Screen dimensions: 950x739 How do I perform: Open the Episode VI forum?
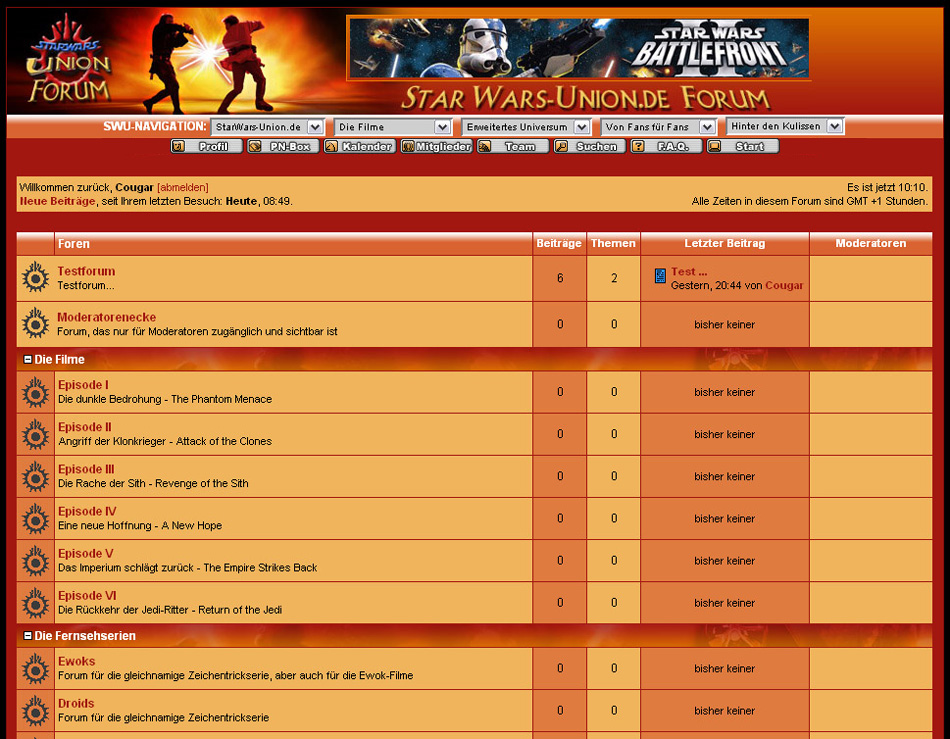(87, 595)
